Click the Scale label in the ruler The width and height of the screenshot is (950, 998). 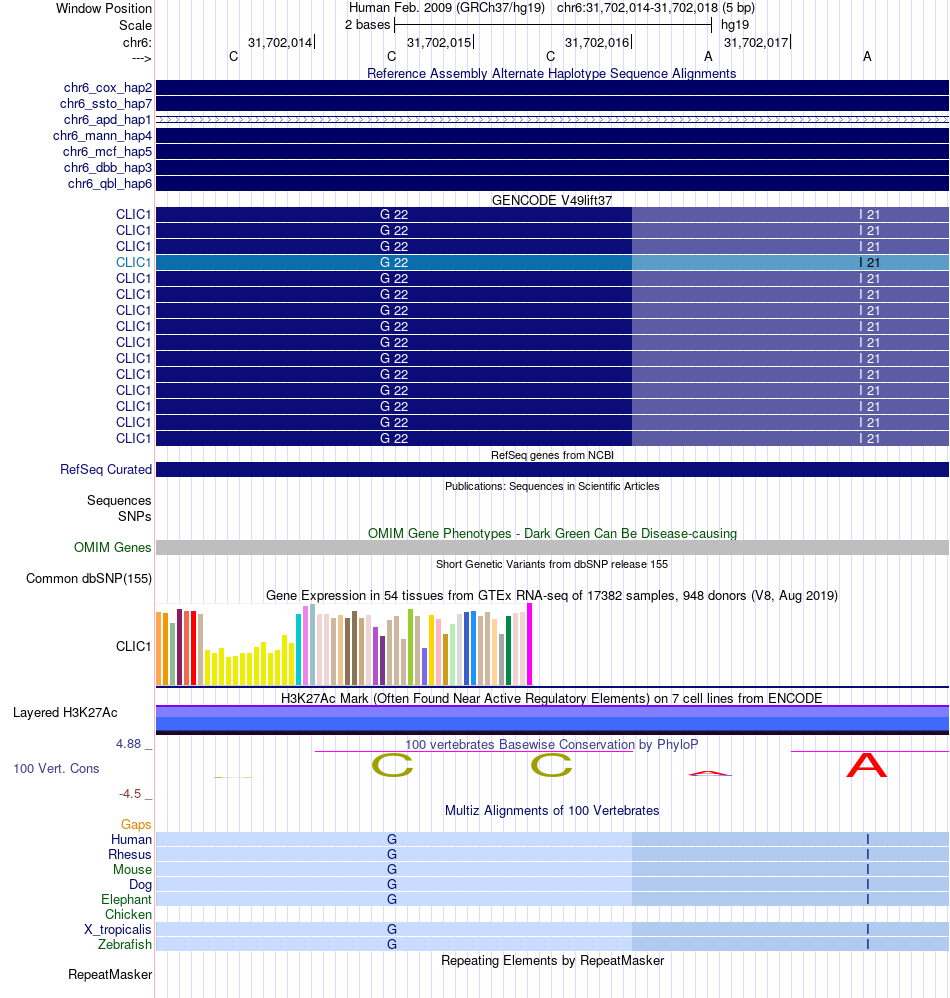pos(136,25)
